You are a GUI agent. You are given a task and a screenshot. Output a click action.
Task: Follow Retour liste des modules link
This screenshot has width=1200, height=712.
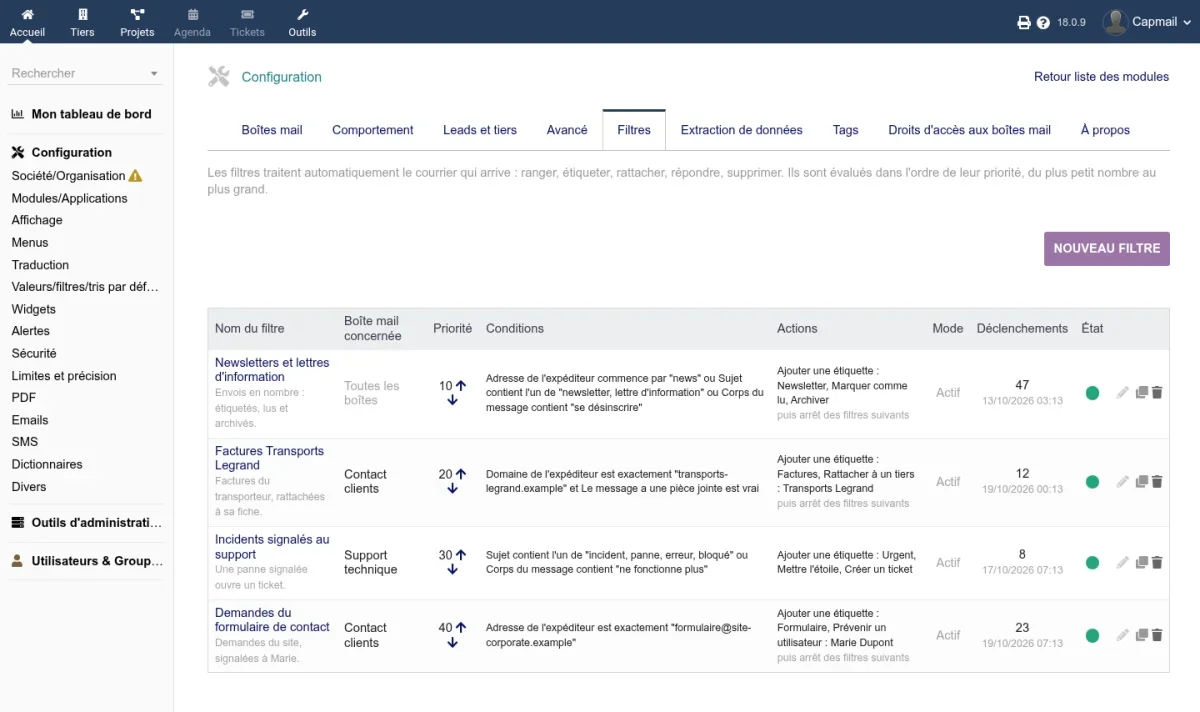click(x=1101, y=77)
